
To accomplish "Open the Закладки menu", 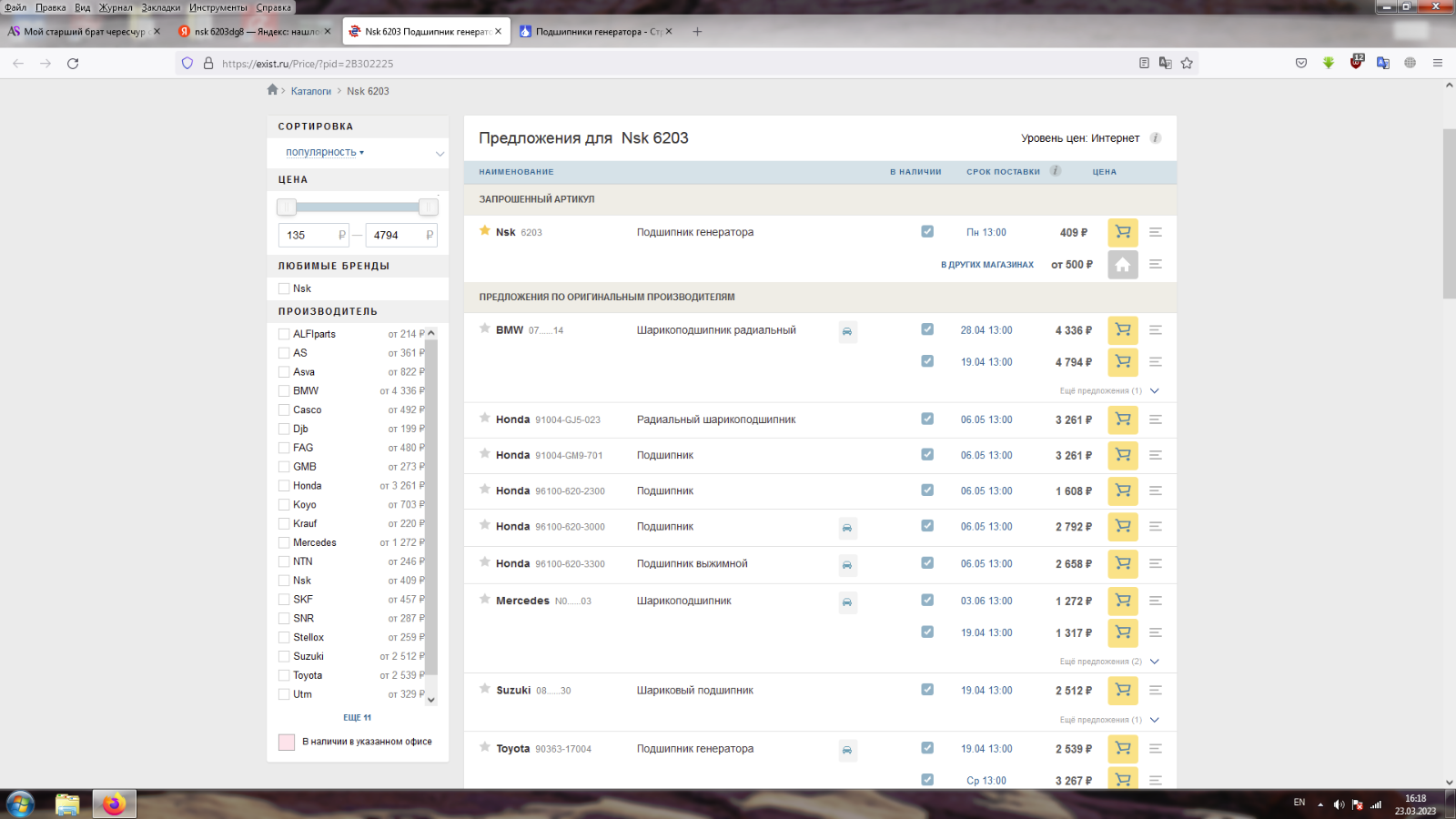I will coord(161,7).
